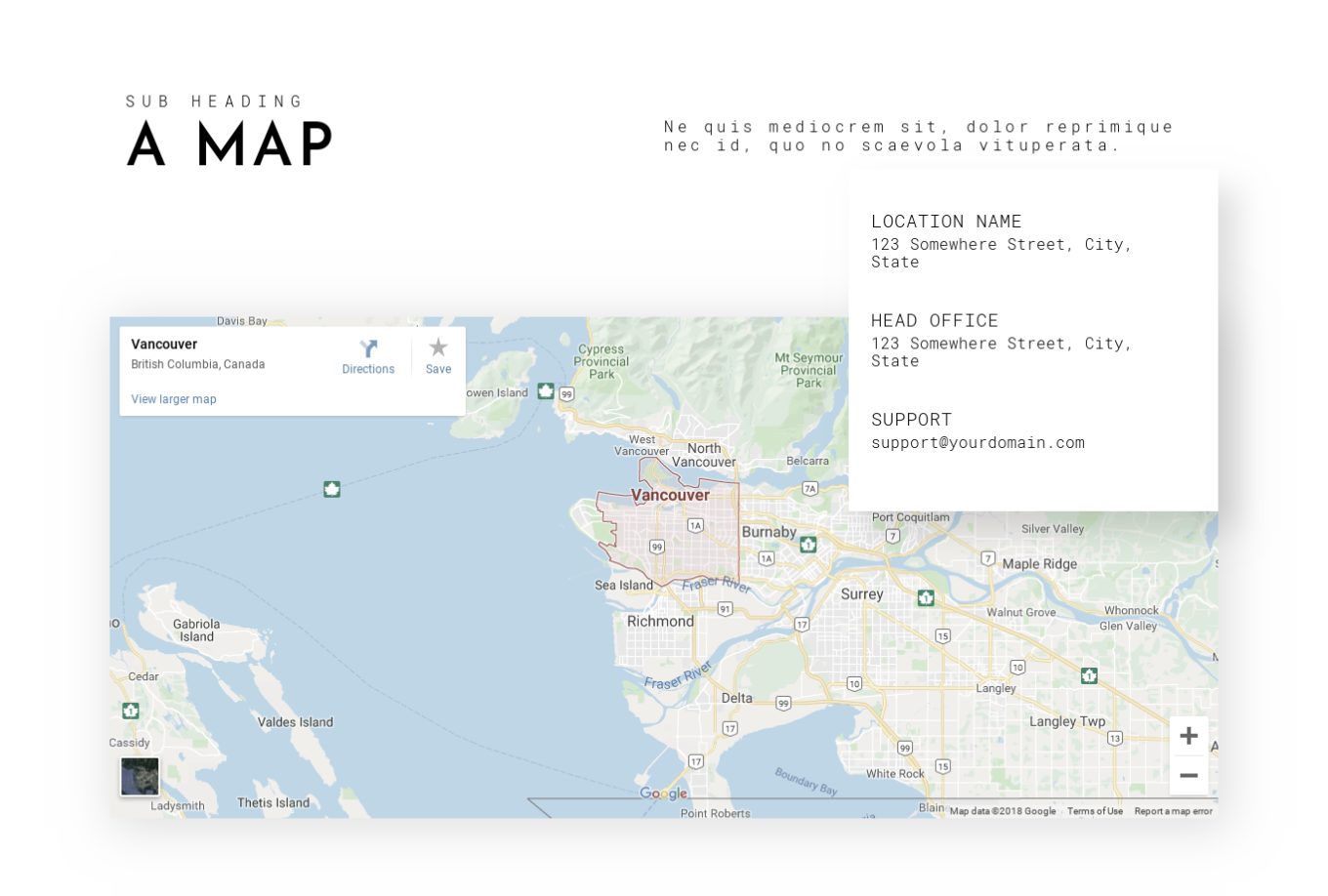
Task: Select the support@yourdomain.com email text
Action: (977, 442)
